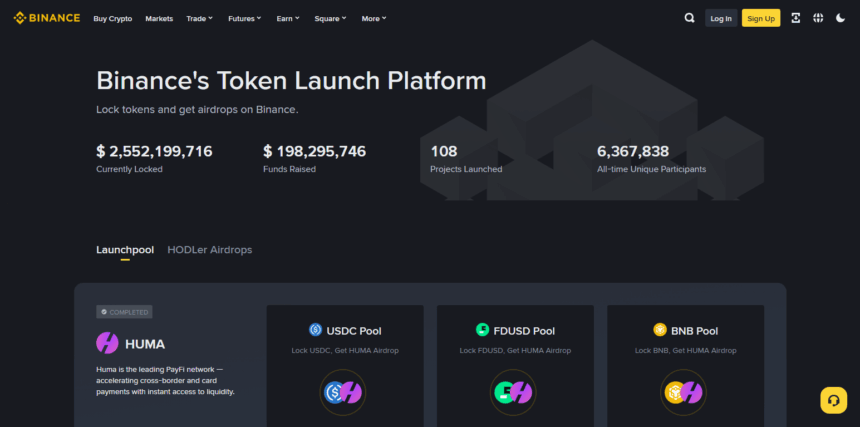
Task: Click the 6,367,838 unique participants figure
Action: (633, 151)
